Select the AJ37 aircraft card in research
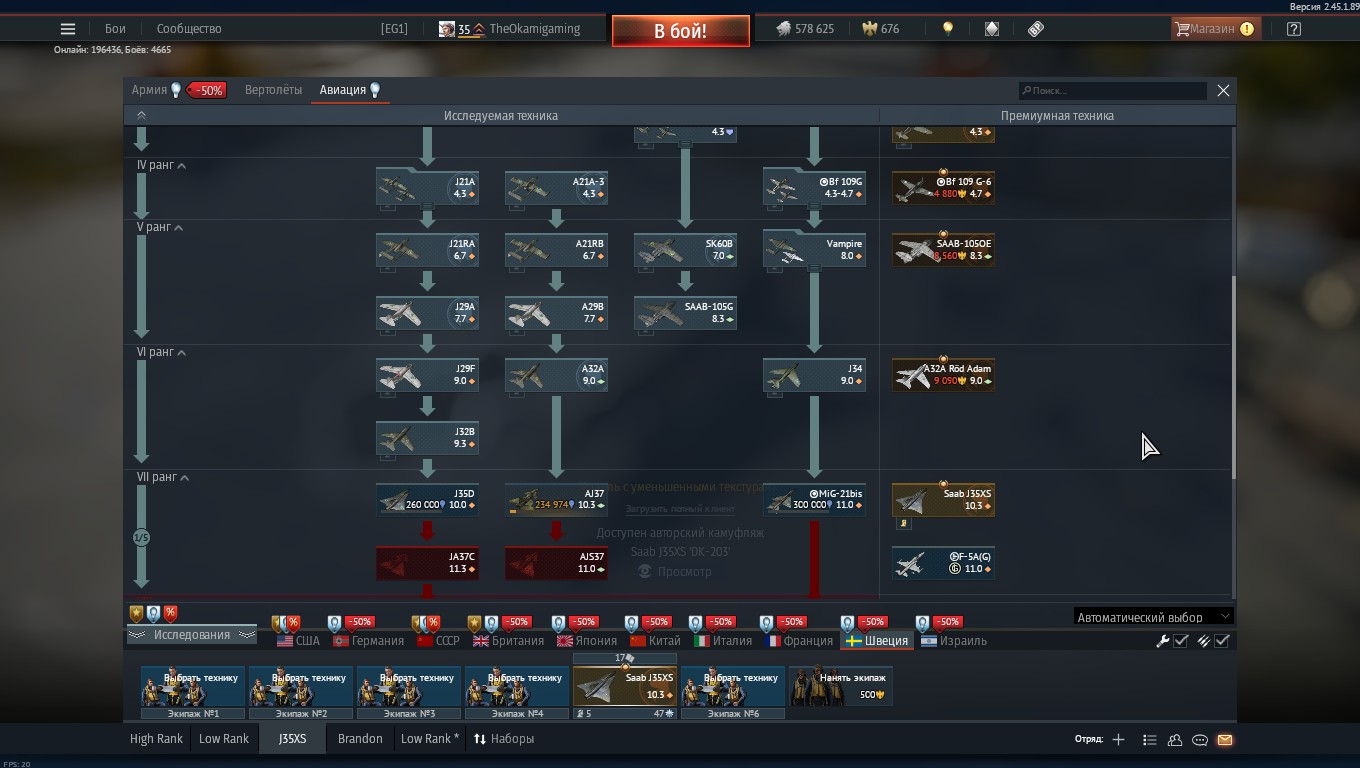 pyautogui.click(x=556, y=499)
